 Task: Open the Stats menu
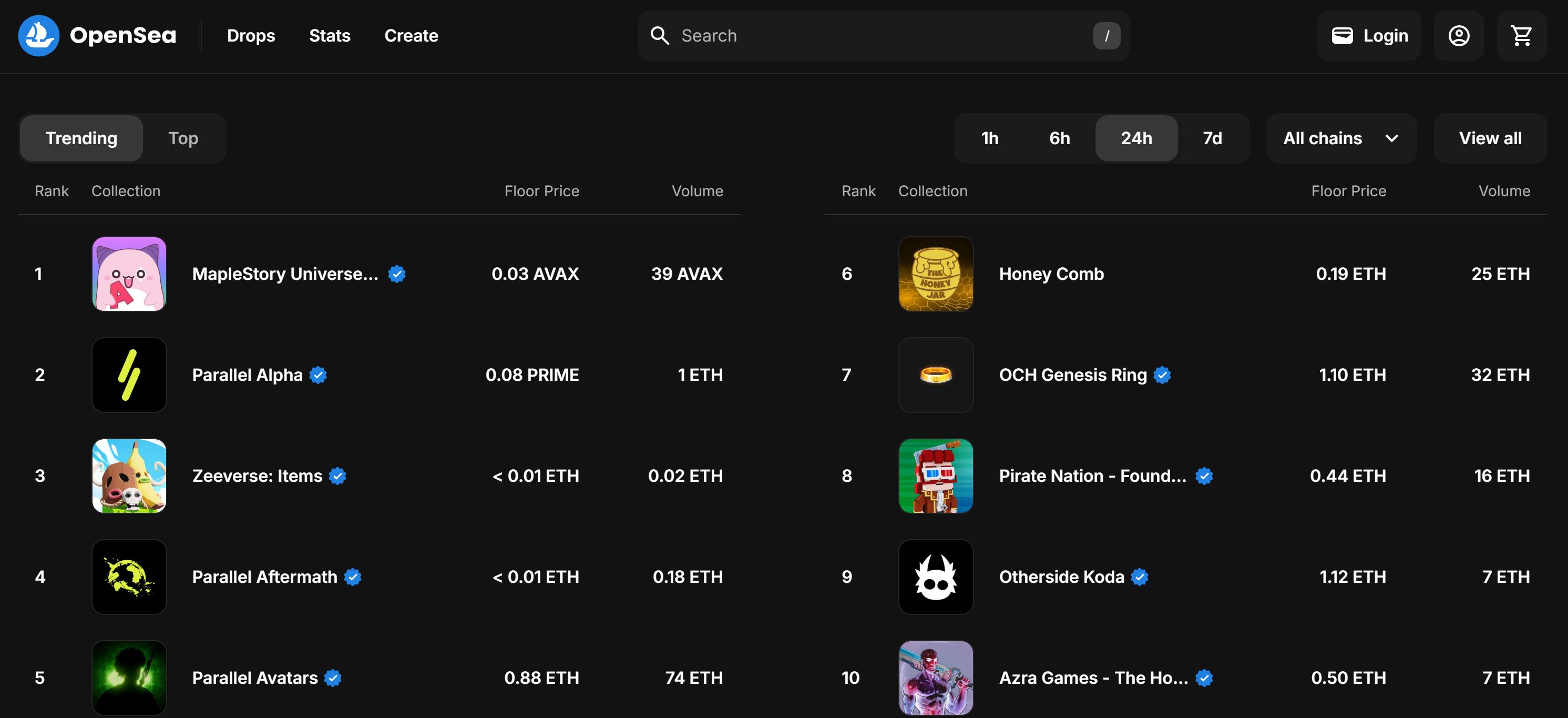(x=329, y=35)
